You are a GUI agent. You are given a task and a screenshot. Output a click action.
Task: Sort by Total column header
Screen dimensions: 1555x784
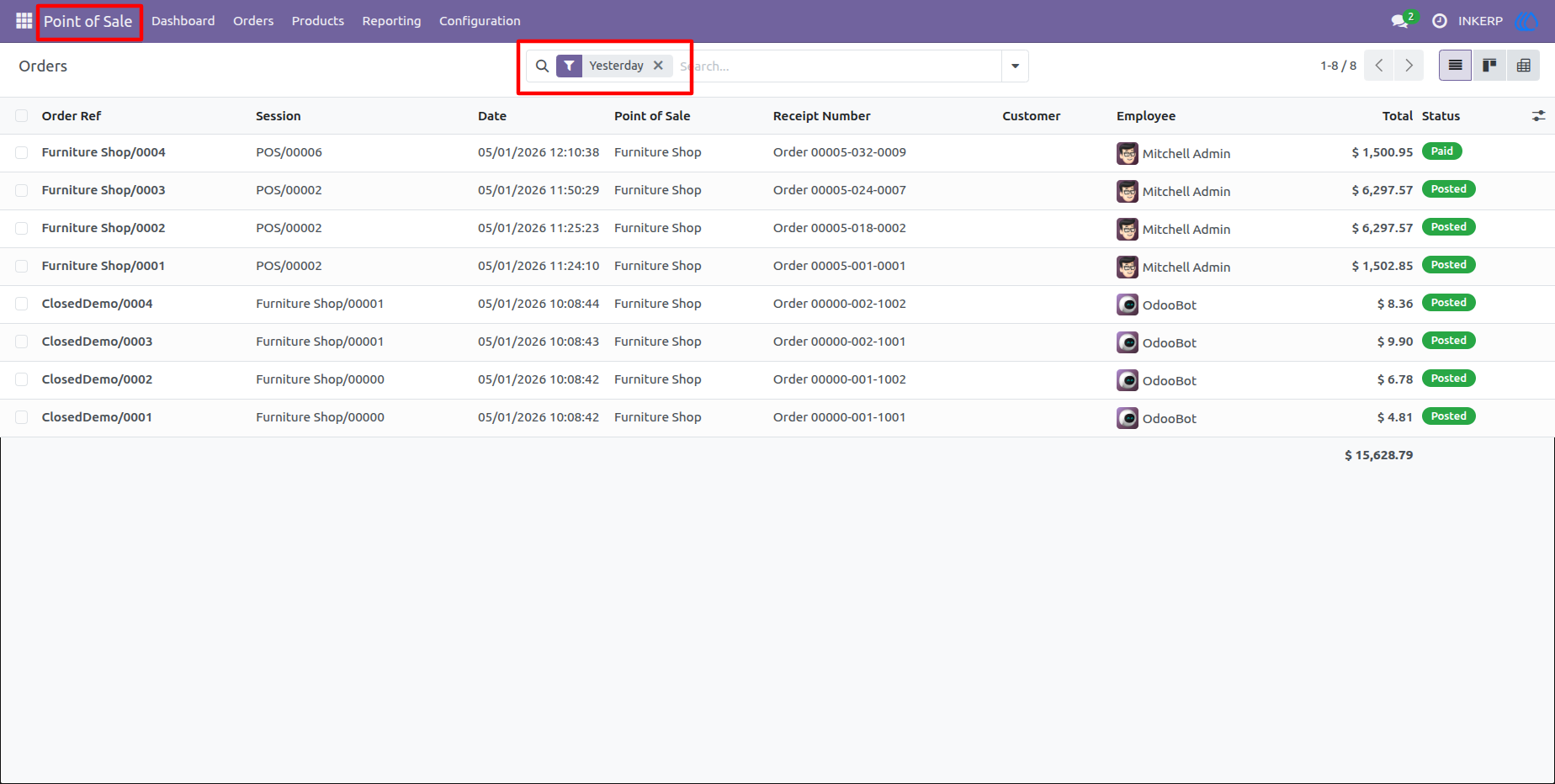pos(1397,116)
